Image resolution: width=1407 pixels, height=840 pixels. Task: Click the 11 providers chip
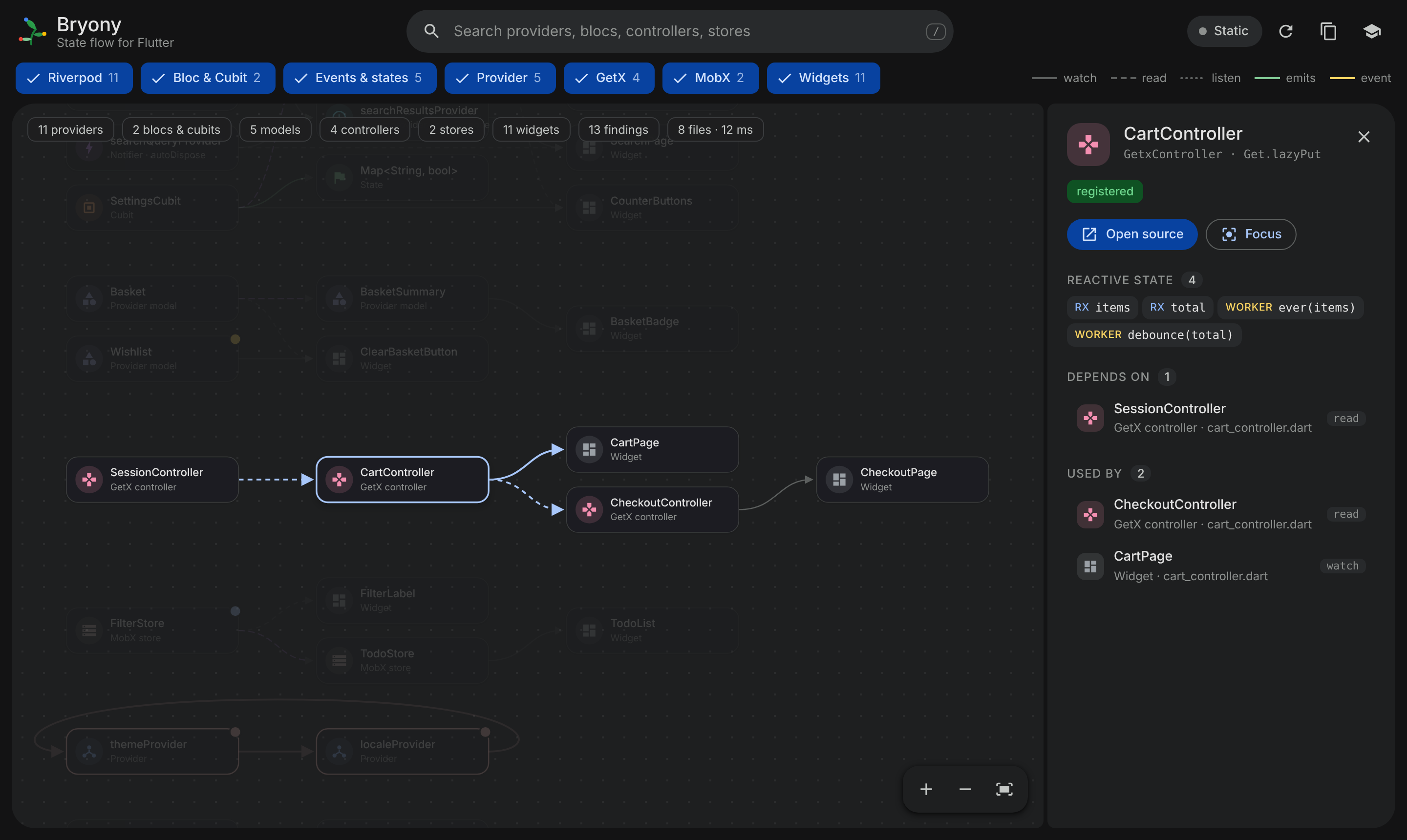(x=70, y=129)
